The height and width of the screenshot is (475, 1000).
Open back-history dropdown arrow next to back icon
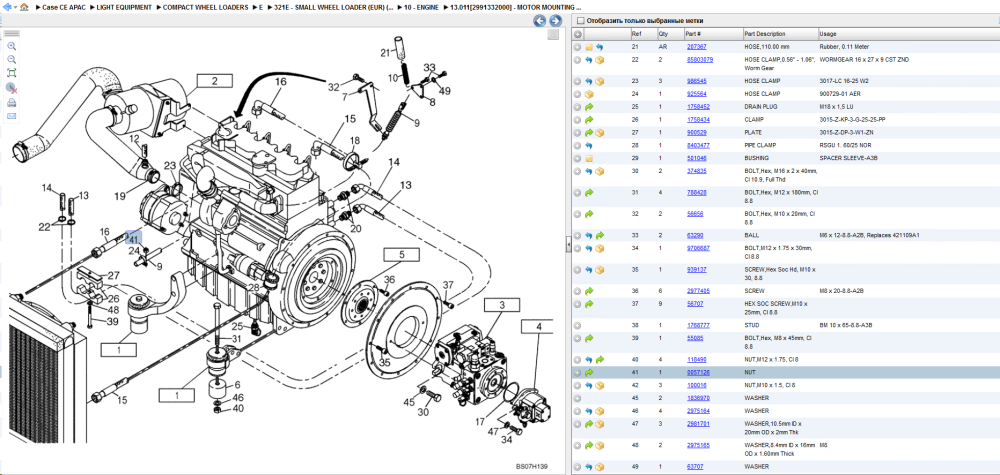(15, 8)
